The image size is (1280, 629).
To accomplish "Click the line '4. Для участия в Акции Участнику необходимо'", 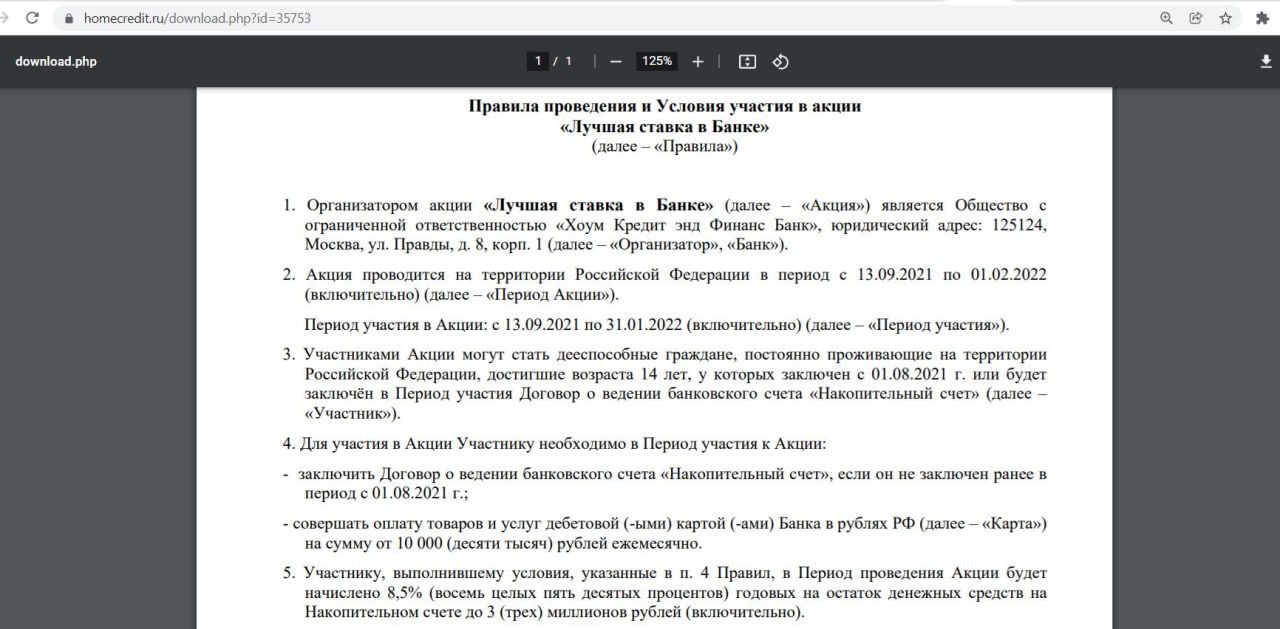I will [555, 443].
